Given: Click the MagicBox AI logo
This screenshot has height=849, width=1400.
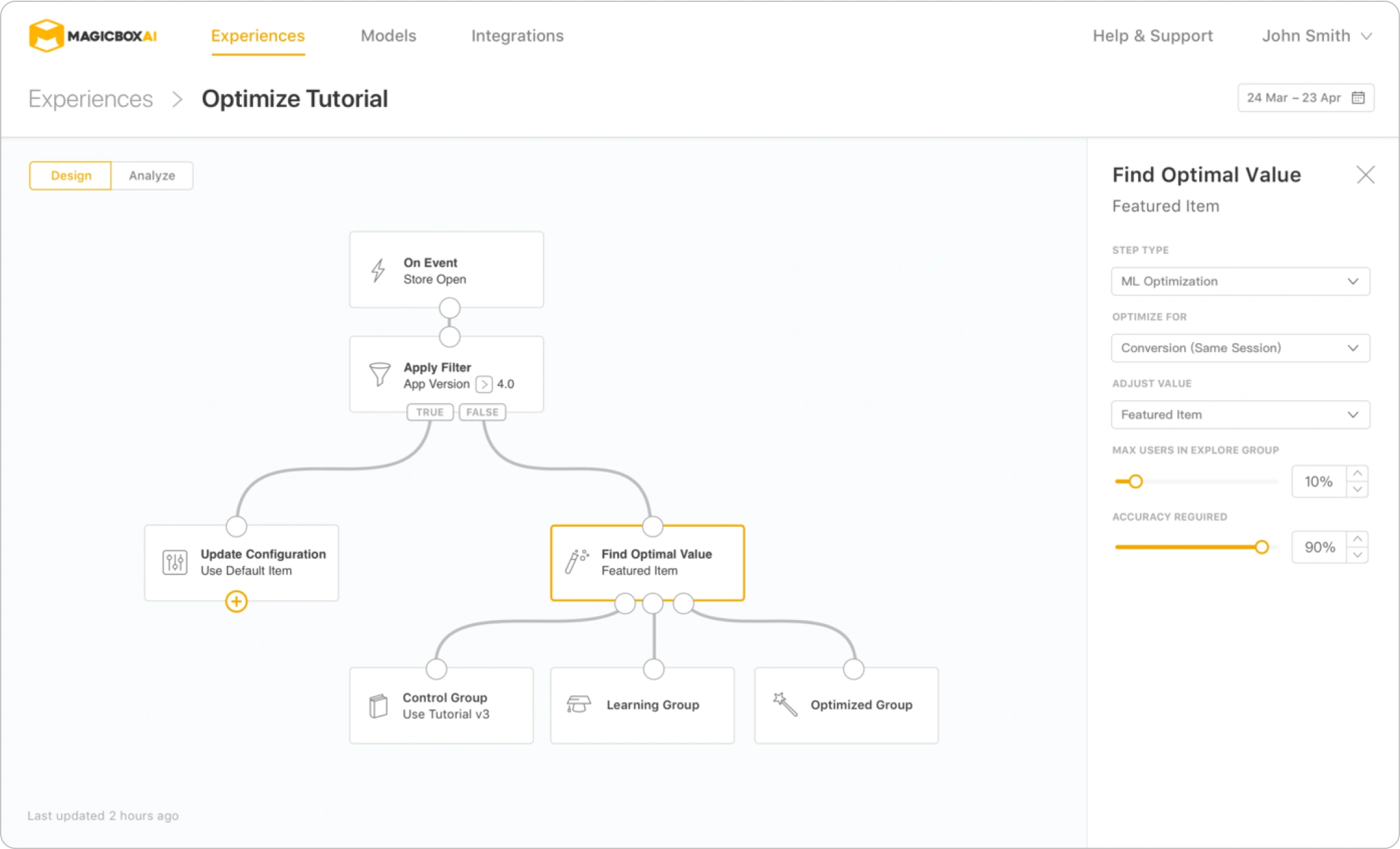Looking at the screenshot, I should (x=93, y=36).
